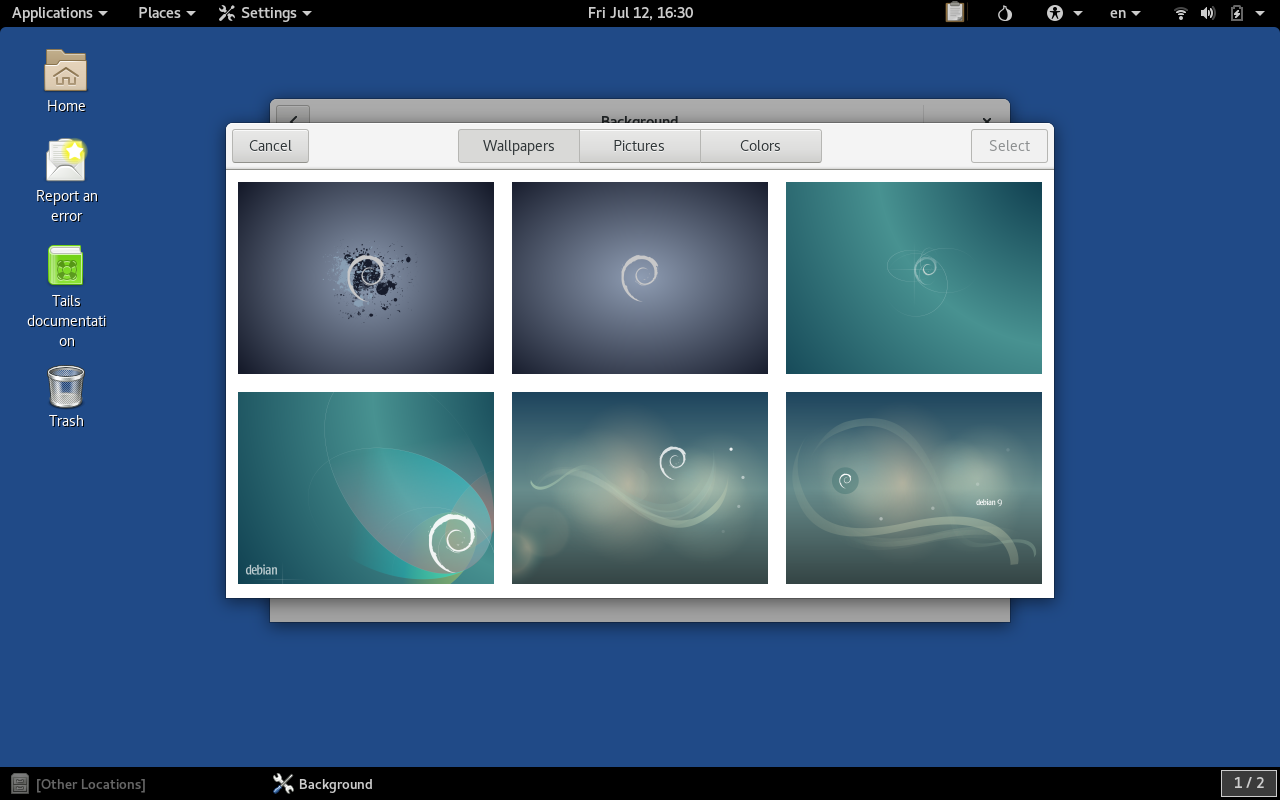Click the Wi-Fi network icon

click(1181, 13)
